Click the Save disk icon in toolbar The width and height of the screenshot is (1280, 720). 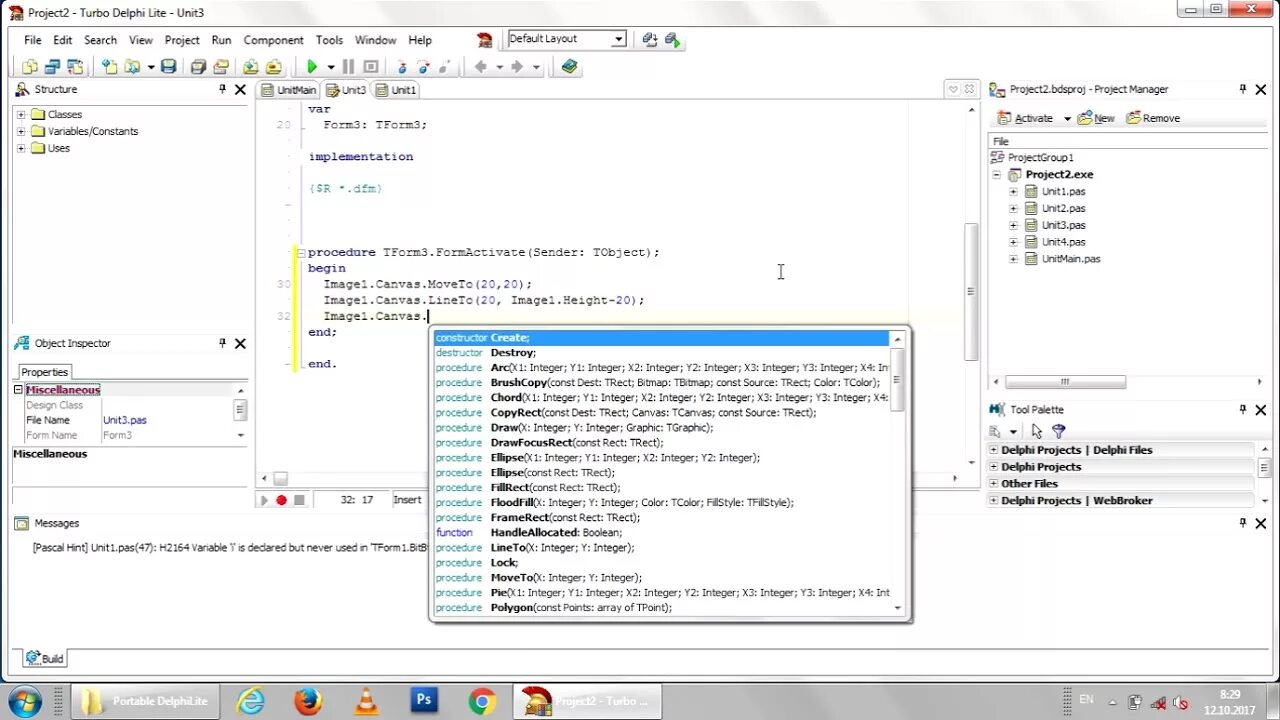coord(169,67)
